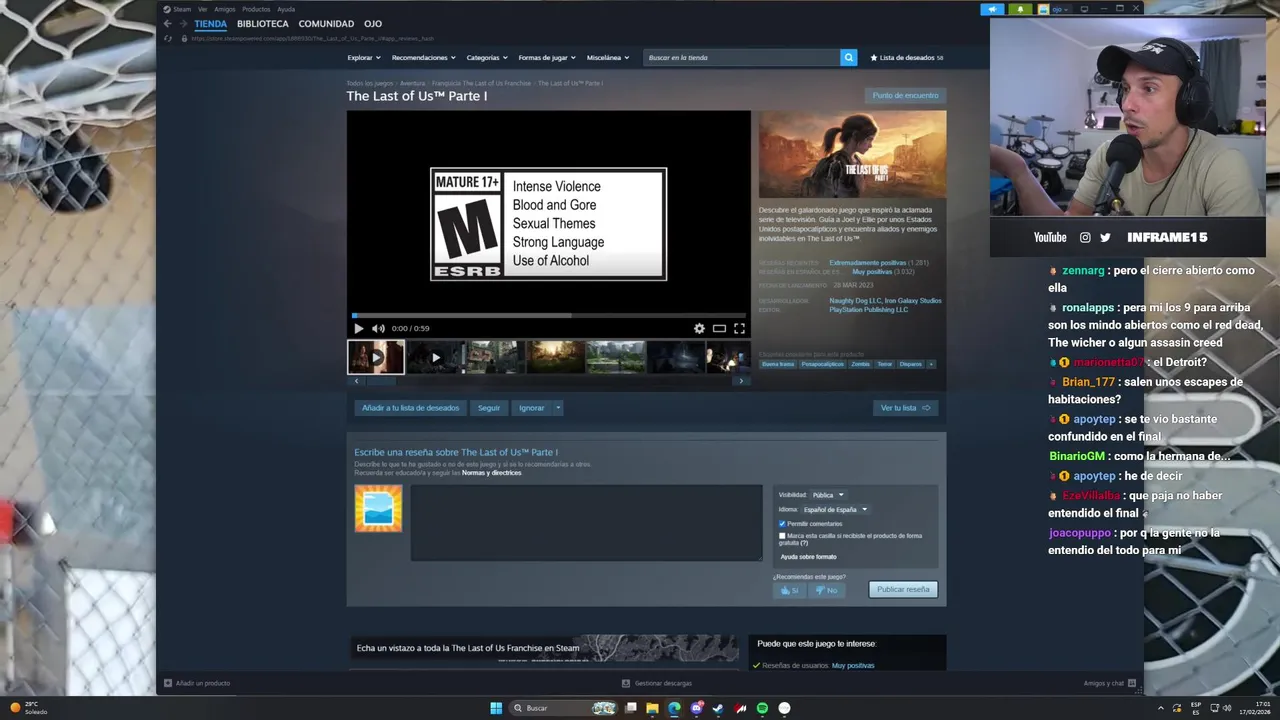
Task: Expand the Miscelánea store menu
Action: pos(608,58)
